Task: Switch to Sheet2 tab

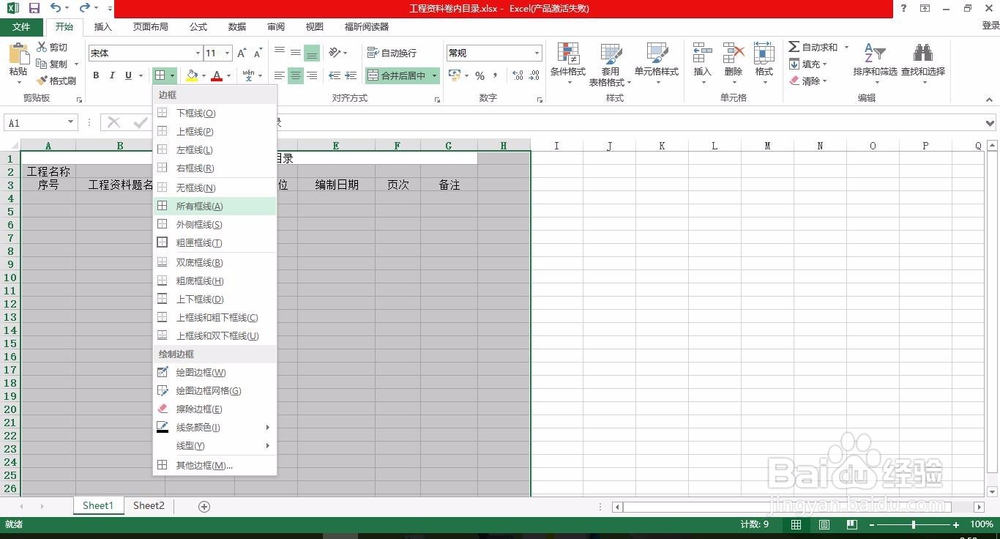Action: tap(149, 505)
